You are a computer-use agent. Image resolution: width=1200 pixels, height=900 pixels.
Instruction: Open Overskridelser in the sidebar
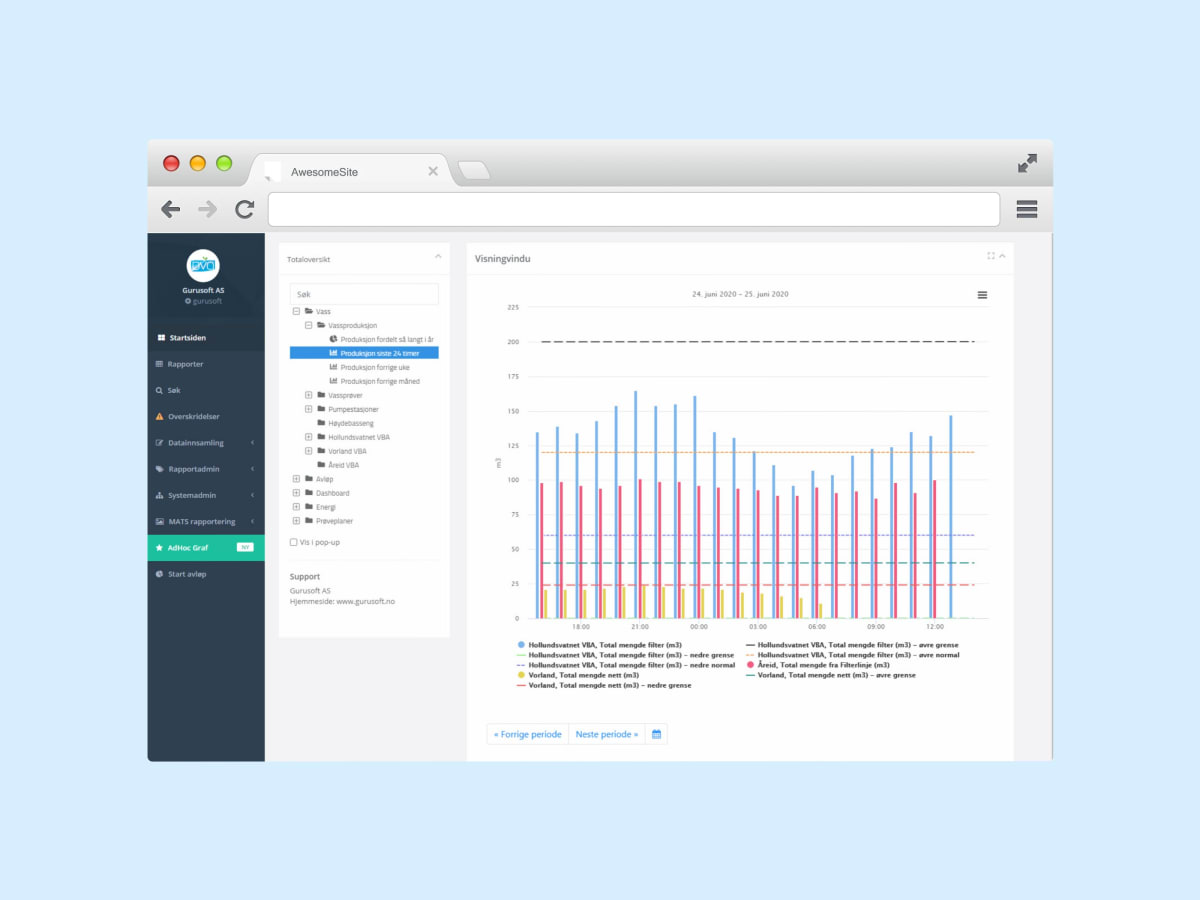[x=206, y=416]
